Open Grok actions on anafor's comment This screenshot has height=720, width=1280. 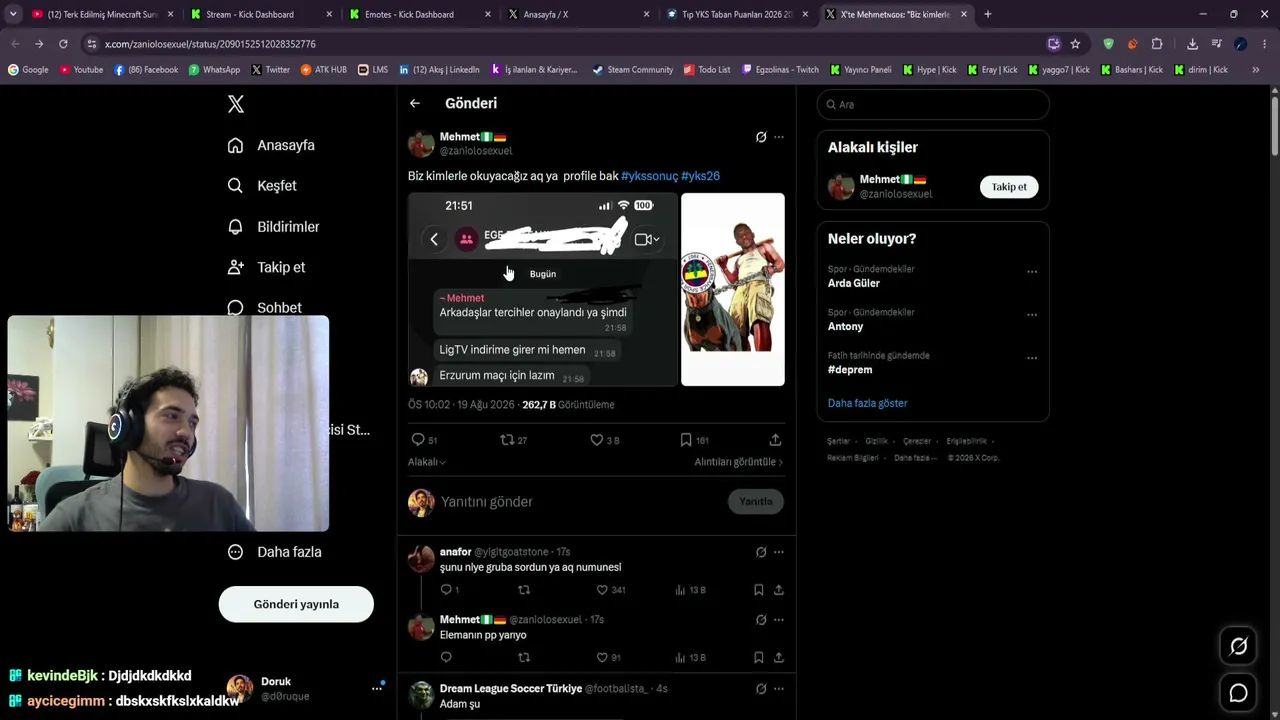click(x=761, y=552)
